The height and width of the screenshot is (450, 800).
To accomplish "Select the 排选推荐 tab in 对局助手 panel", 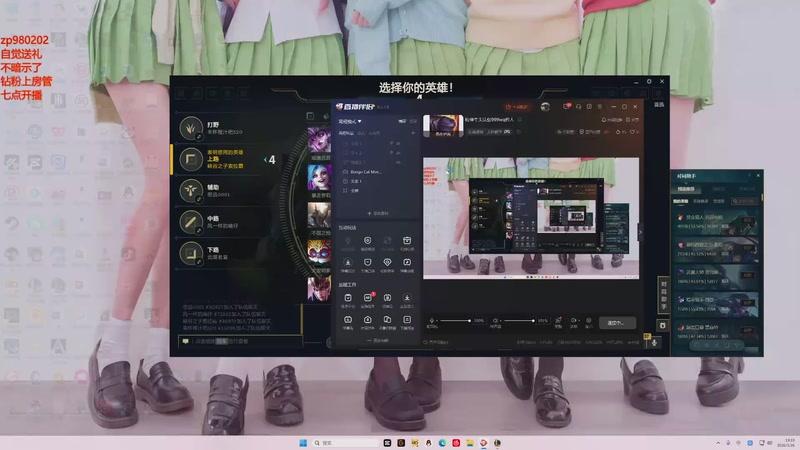I will click(x=686, y=189).
